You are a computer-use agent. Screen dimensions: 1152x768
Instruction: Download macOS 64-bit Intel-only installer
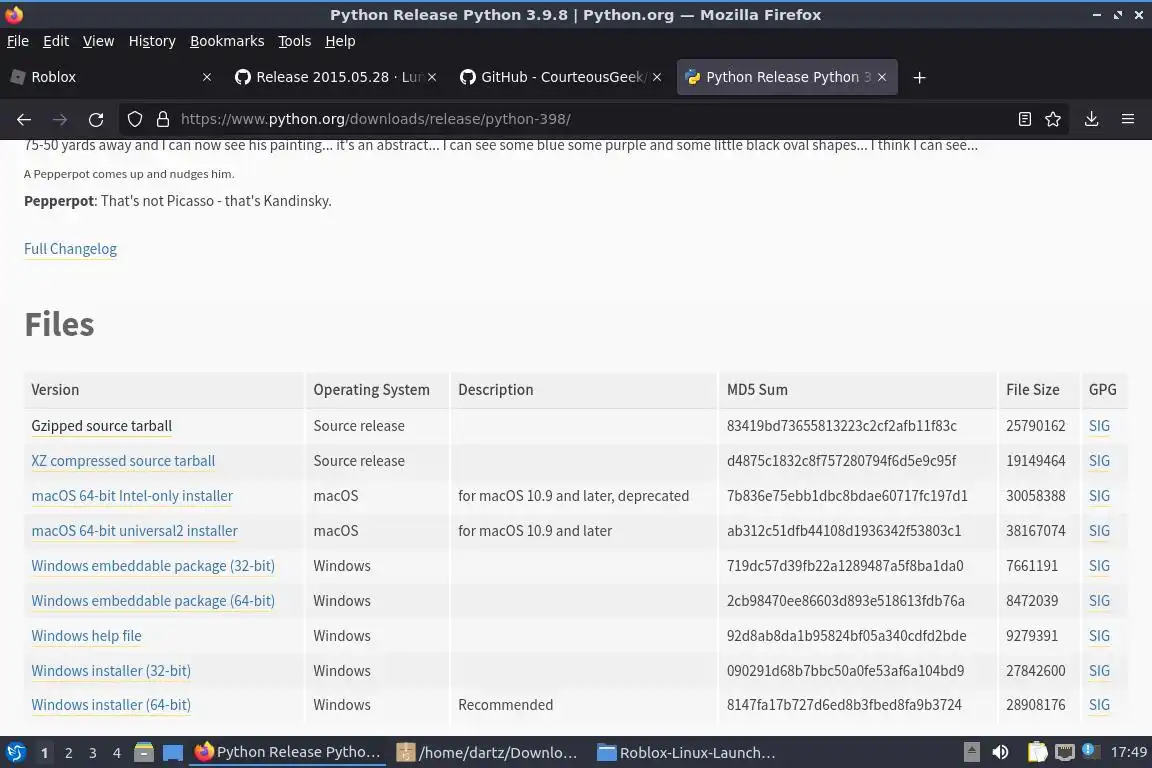[132, 496]
